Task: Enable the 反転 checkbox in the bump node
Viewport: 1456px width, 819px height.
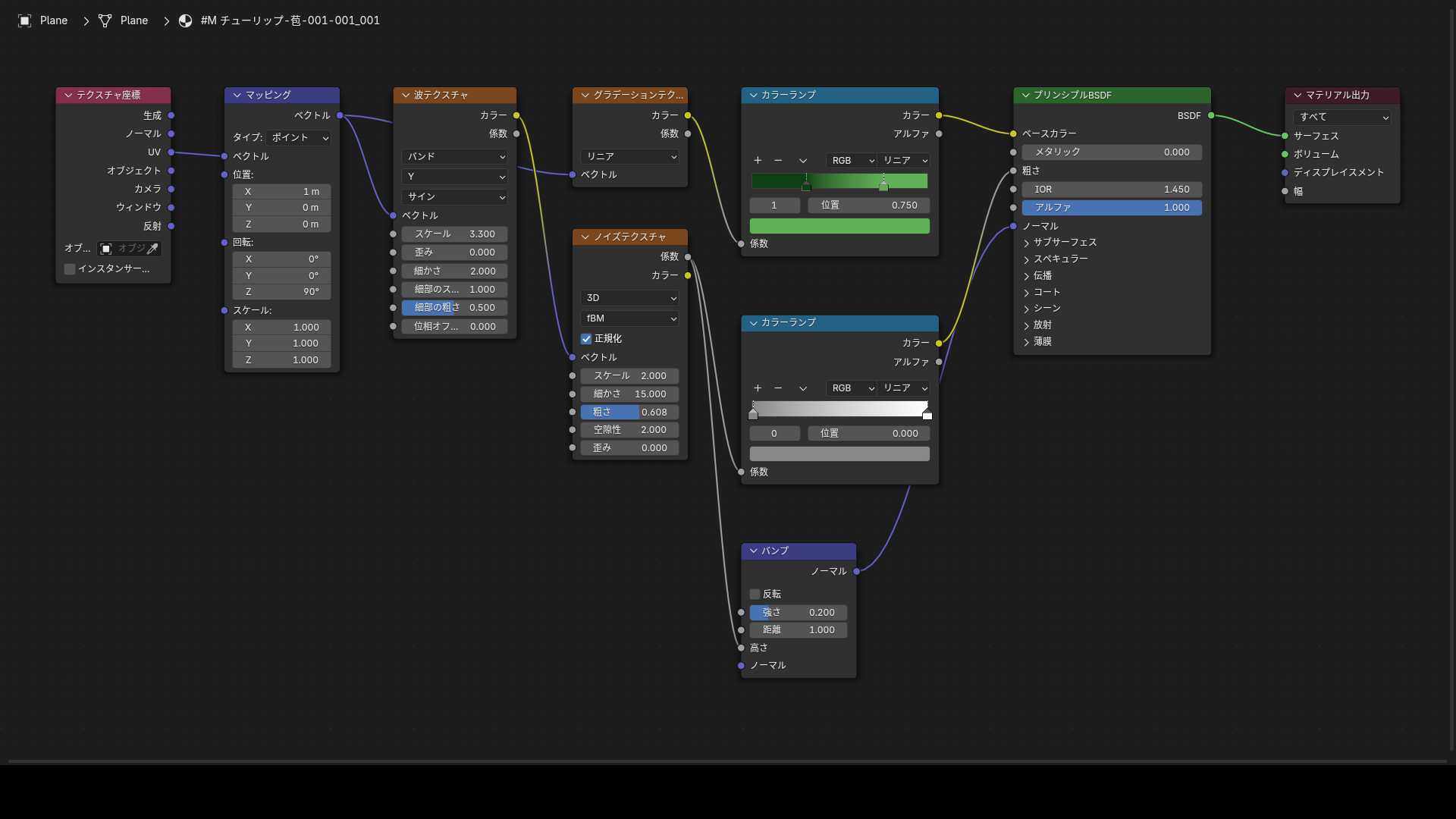Action: pos(755,594)
